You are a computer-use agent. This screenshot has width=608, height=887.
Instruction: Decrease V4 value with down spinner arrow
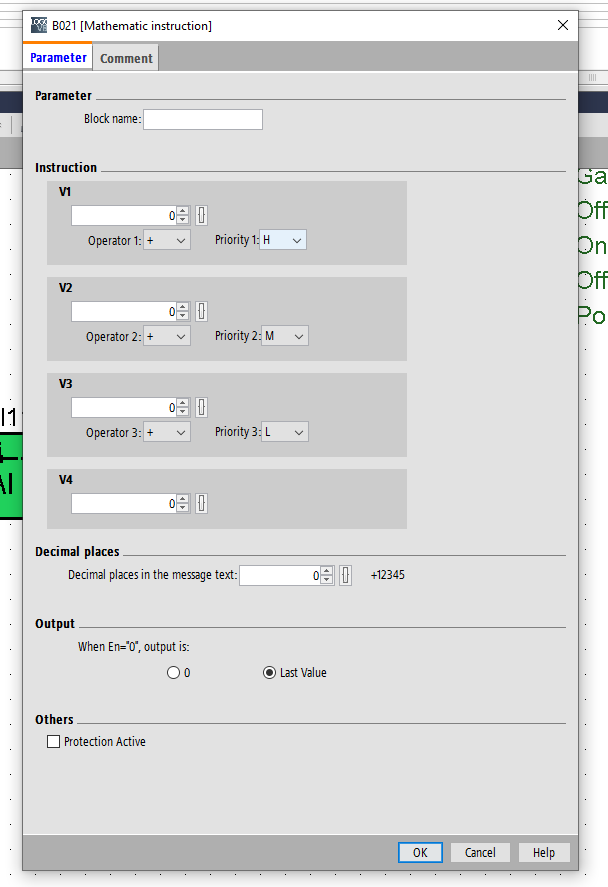(x=183, y=508)
